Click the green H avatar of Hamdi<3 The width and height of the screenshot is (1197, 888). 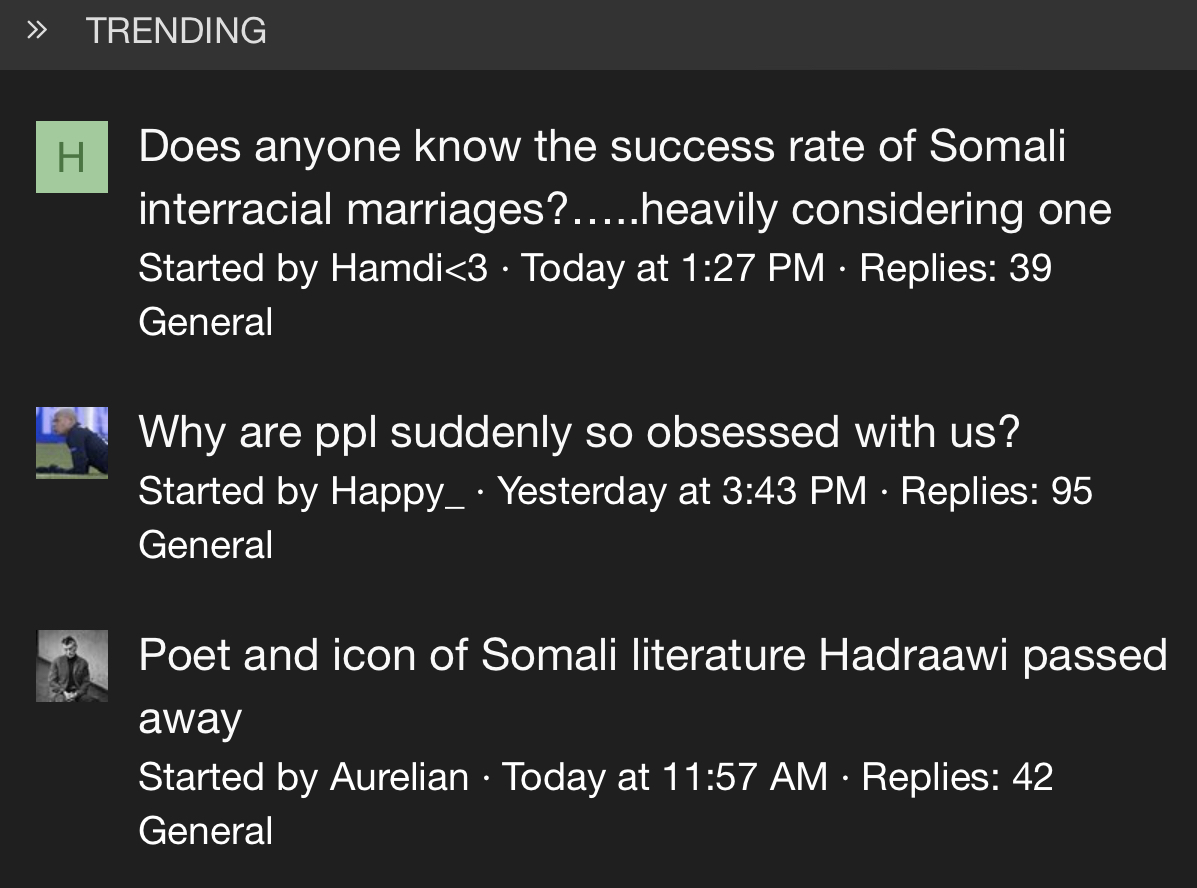(x=72, y=157)
